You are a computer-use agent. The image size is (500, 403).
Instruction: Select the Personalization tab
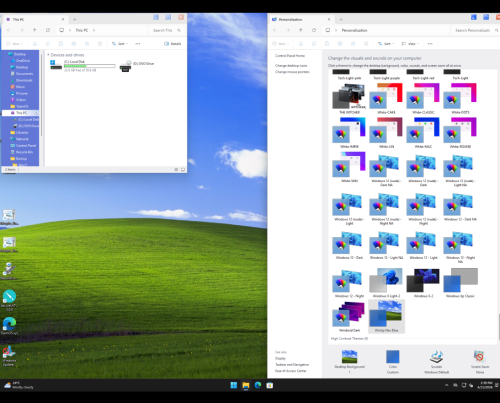click(301, 19)
